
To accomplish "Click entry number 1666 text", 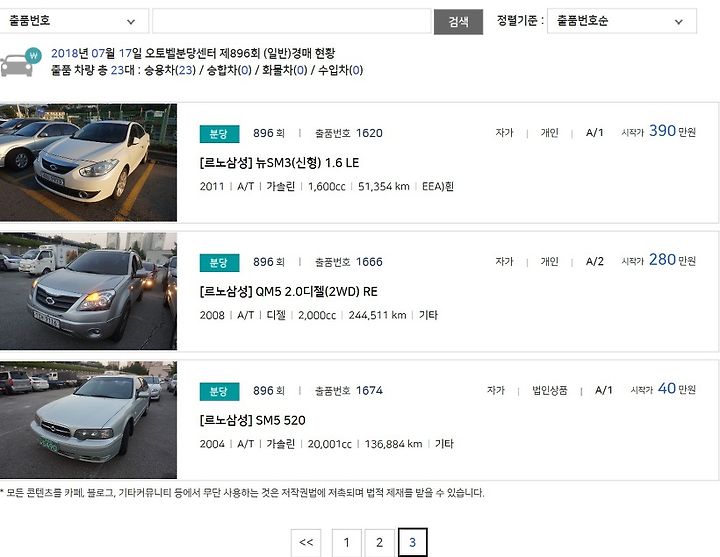I will 349,262.
